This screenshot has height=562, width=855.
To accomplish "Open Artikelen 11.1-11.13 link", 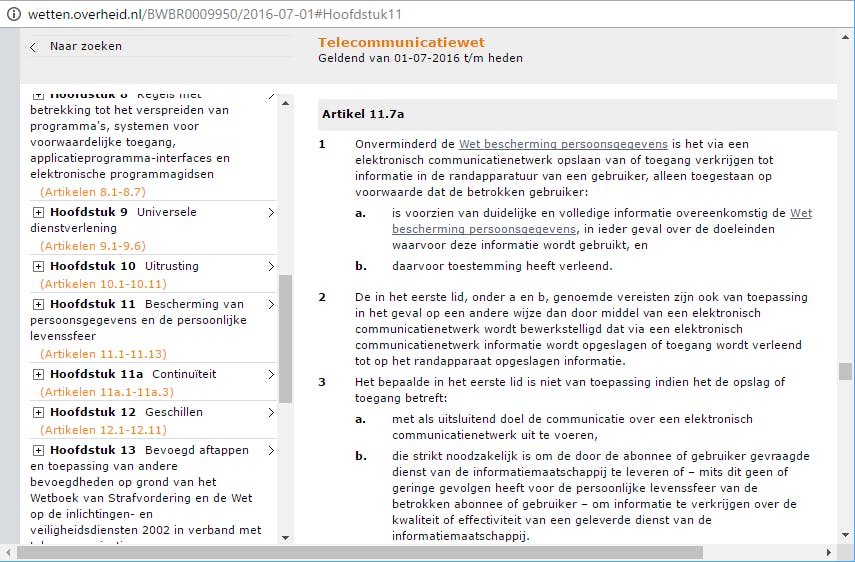I will 103,354.
